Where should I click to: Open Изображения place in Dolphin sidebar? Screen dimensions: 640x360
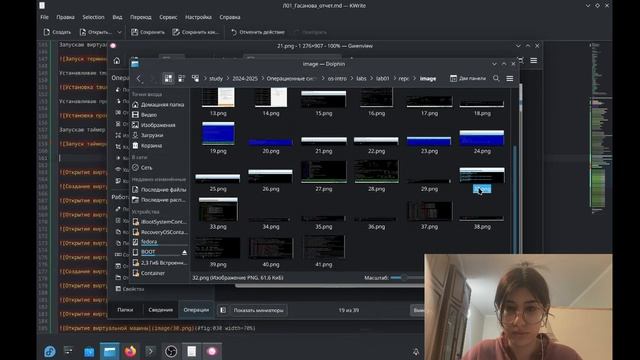pos(159,125)
